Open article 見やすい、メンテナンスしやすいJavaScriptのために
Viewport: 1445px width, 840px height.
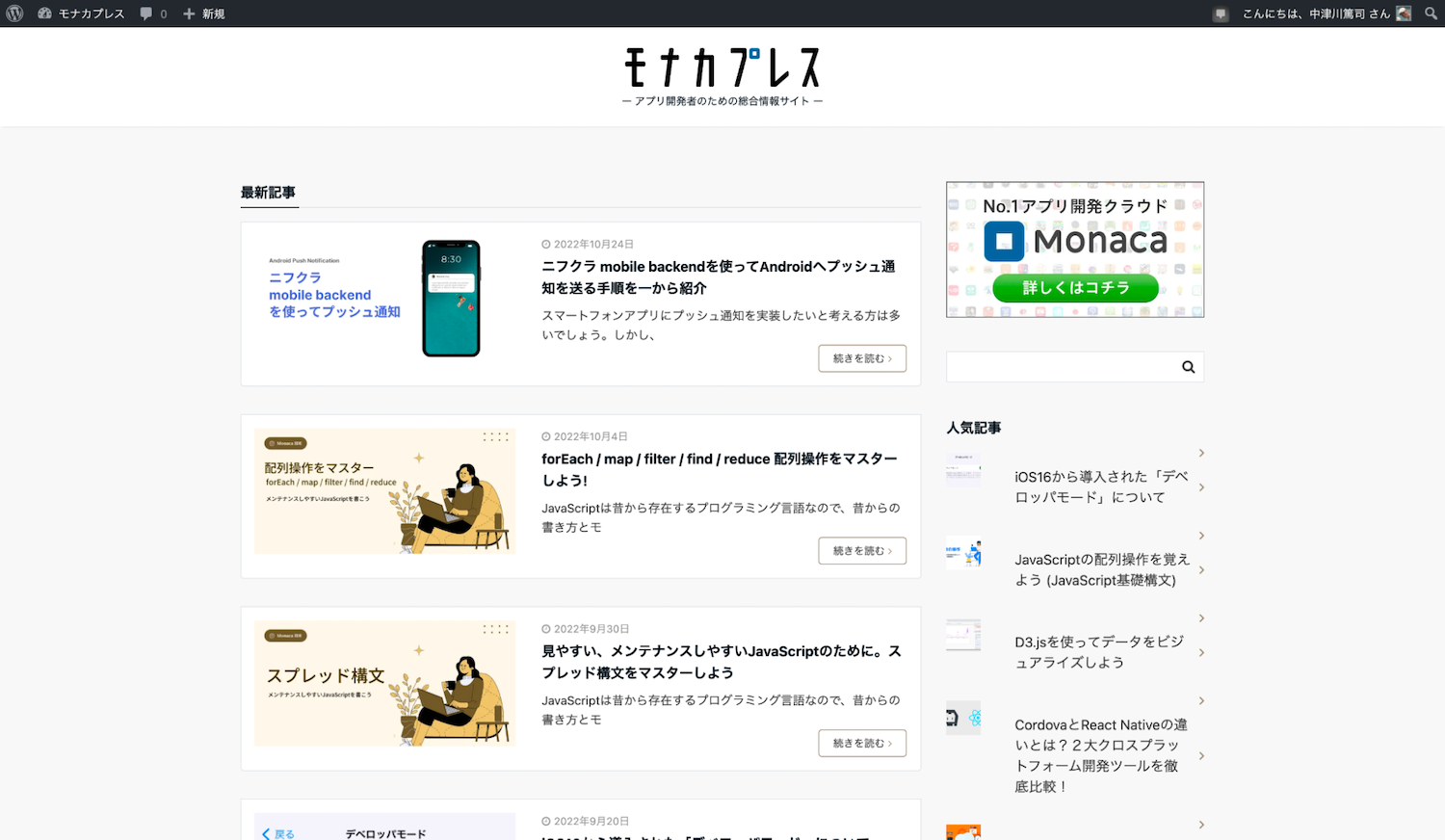coord(722,662)
